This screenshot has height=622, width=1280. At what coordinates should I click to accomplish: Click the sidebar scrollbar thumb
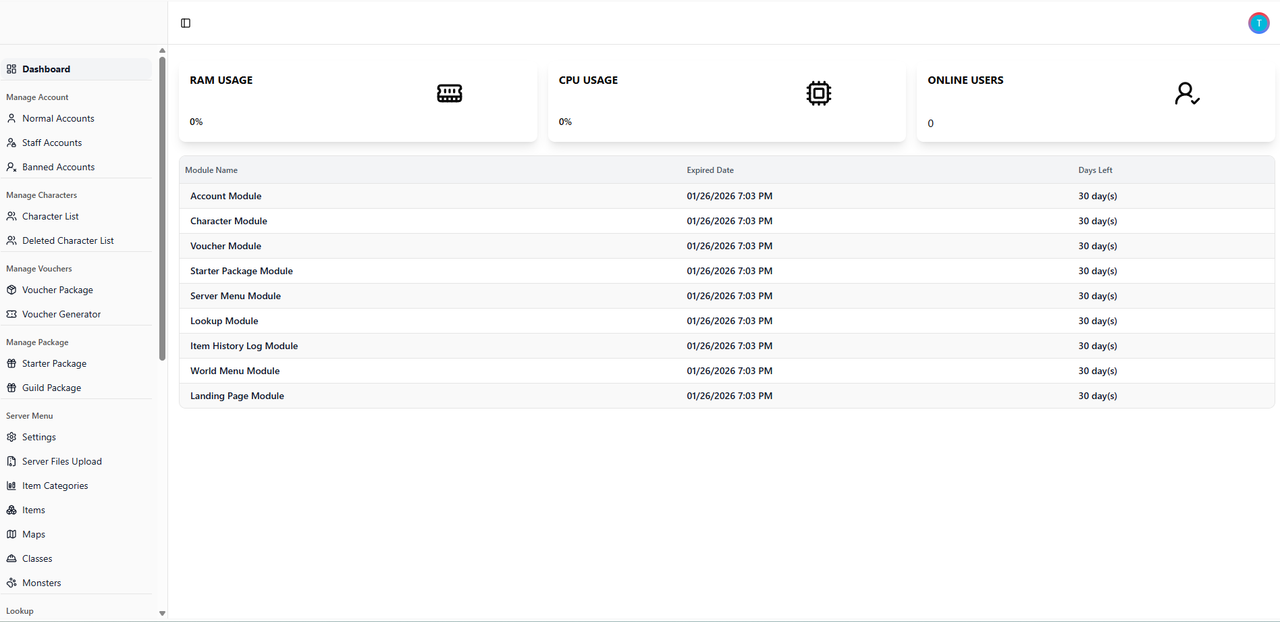[x=162, y=208]
